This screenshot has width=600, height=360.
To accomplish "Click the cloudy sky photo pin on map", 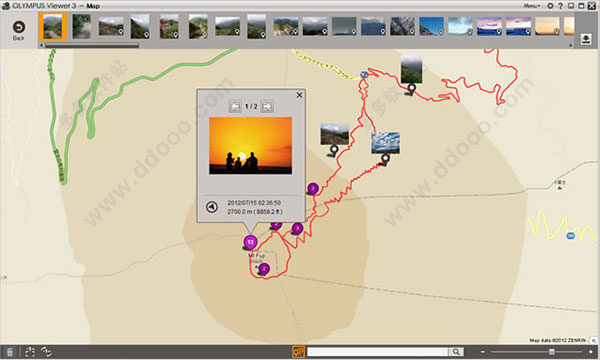I will pos(385,148).
